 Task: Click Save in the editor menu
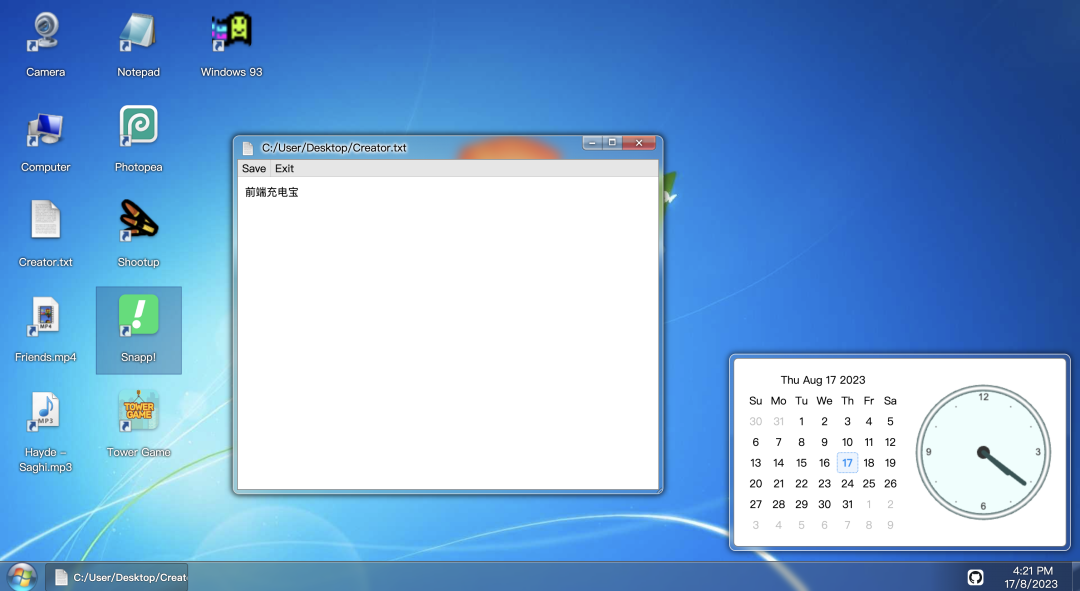point(253,168)
